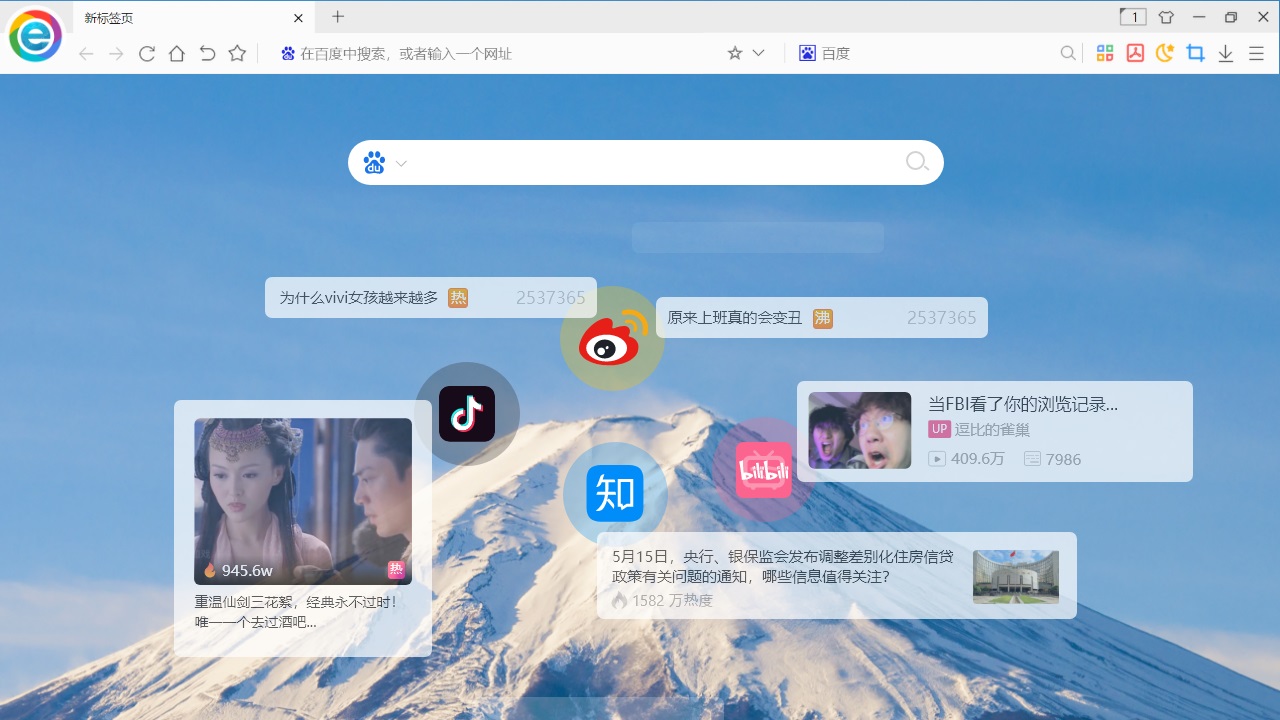Open uploader 逗比的雀巢

click(992, 429)
